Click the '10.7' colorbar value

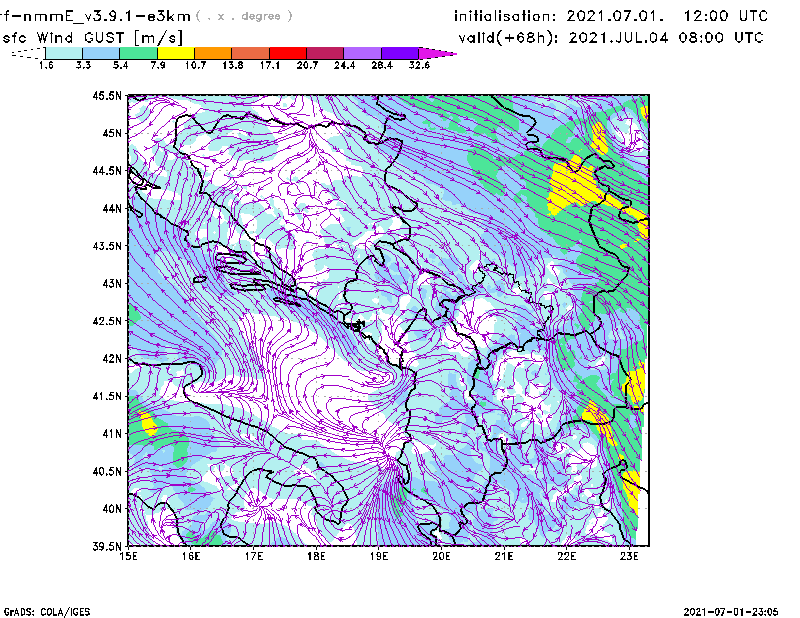[195, 65]
